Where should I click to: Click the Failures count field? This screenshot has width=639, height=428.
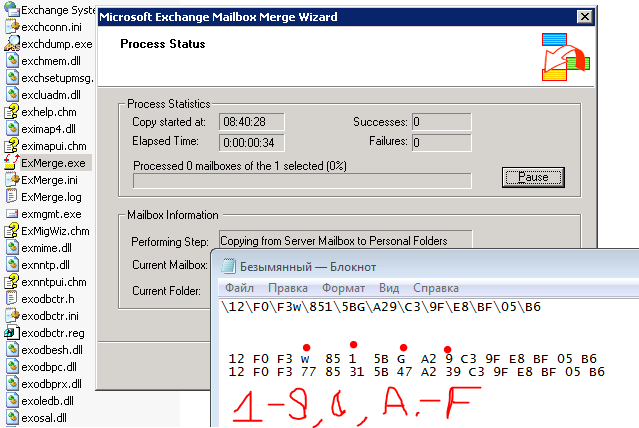click(441, 143)
